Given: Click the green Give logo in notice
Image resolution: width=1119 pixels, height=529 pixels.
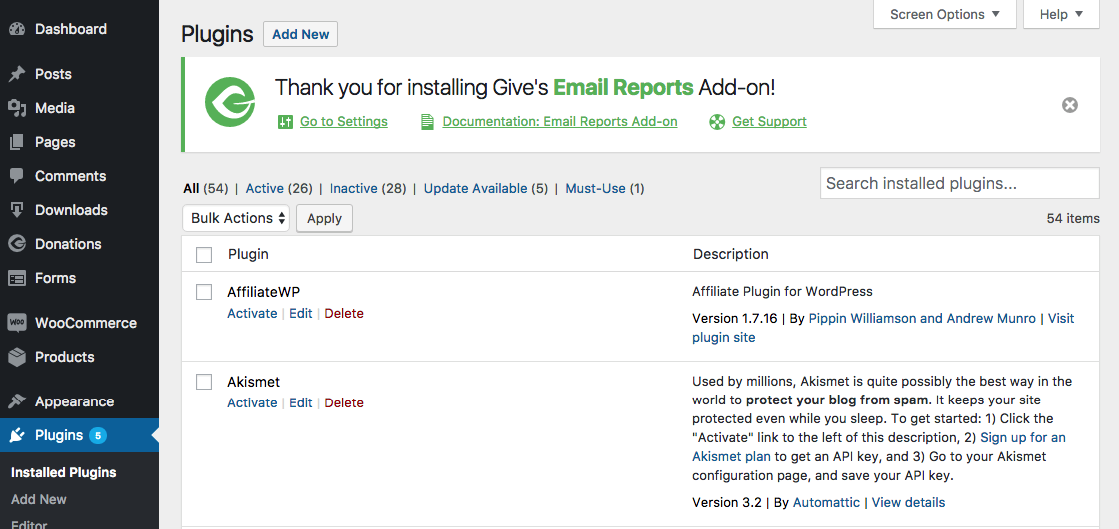Looking at the screenshot, I should 230,103.
